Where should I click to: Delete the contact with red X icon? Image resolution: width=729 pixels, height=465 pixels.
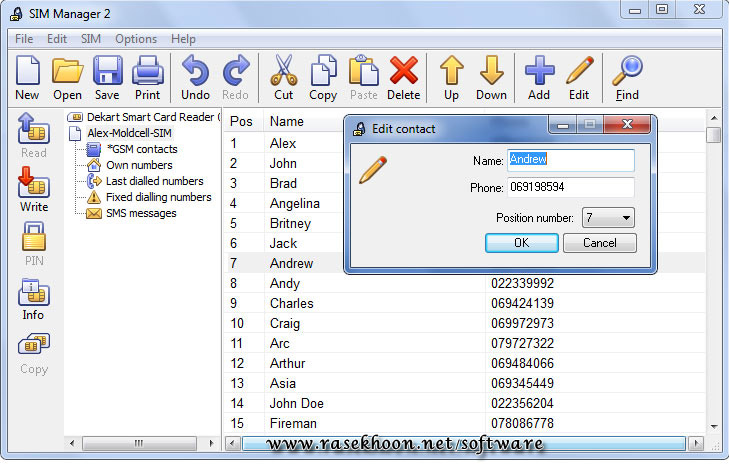(x=404, y=77)
